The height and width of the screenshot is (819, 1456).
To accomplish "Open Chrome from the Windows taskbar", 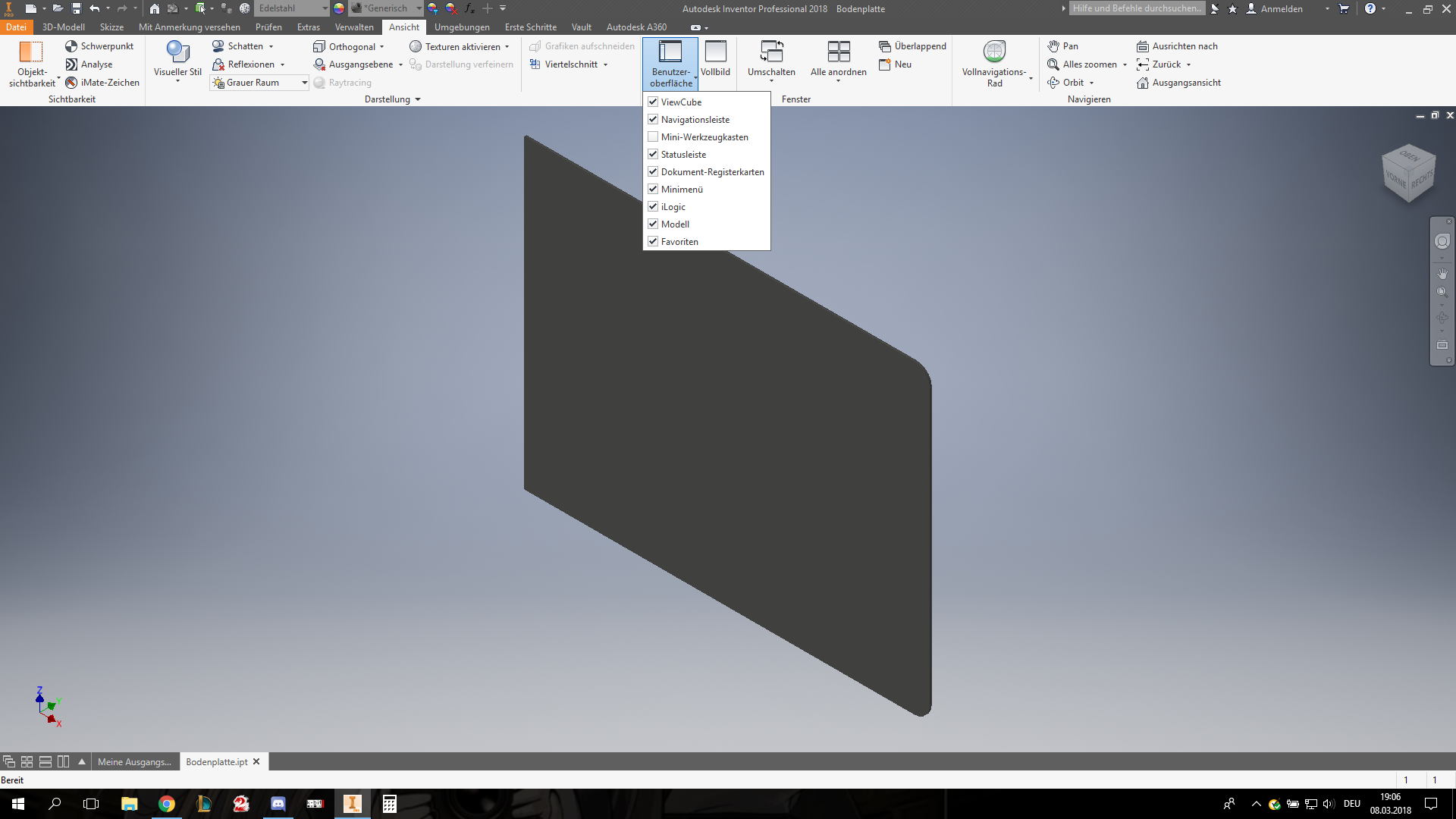I will coord(167,804).
